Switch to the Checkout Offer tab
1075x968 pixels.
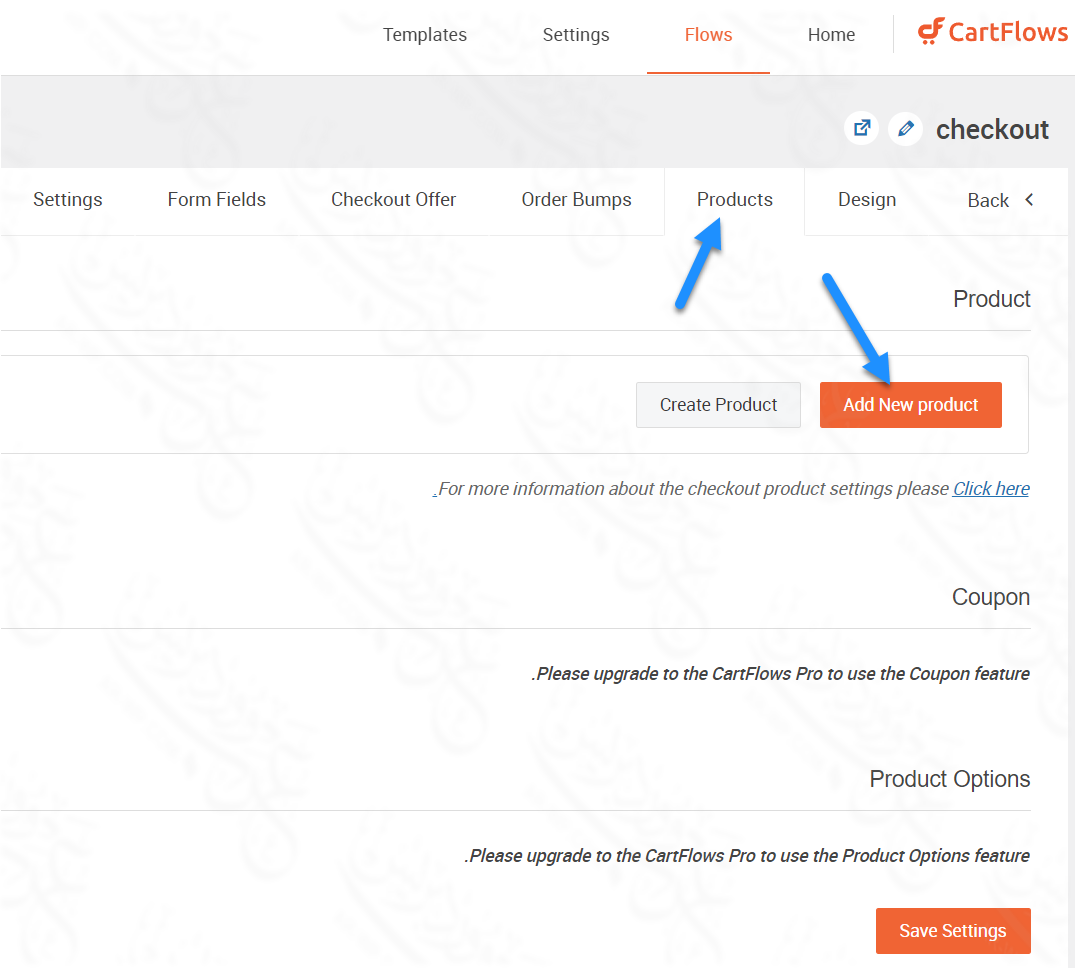[x=393, y=200]
